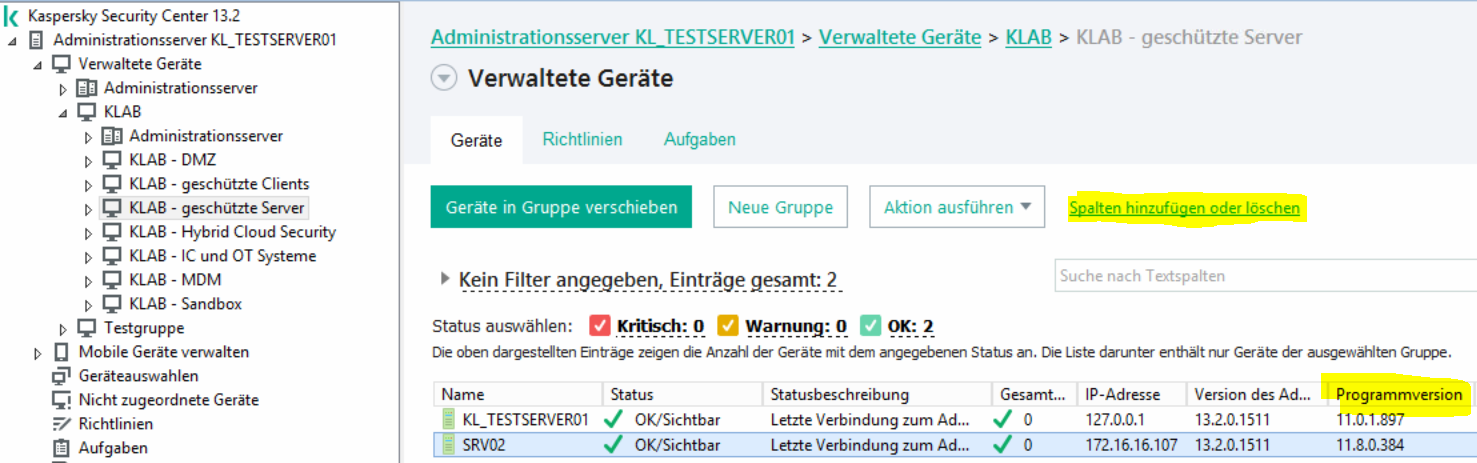1477x463 pixels.
Task: Select KLAB - geschützte Server in tree
Action: coord(218,208)
